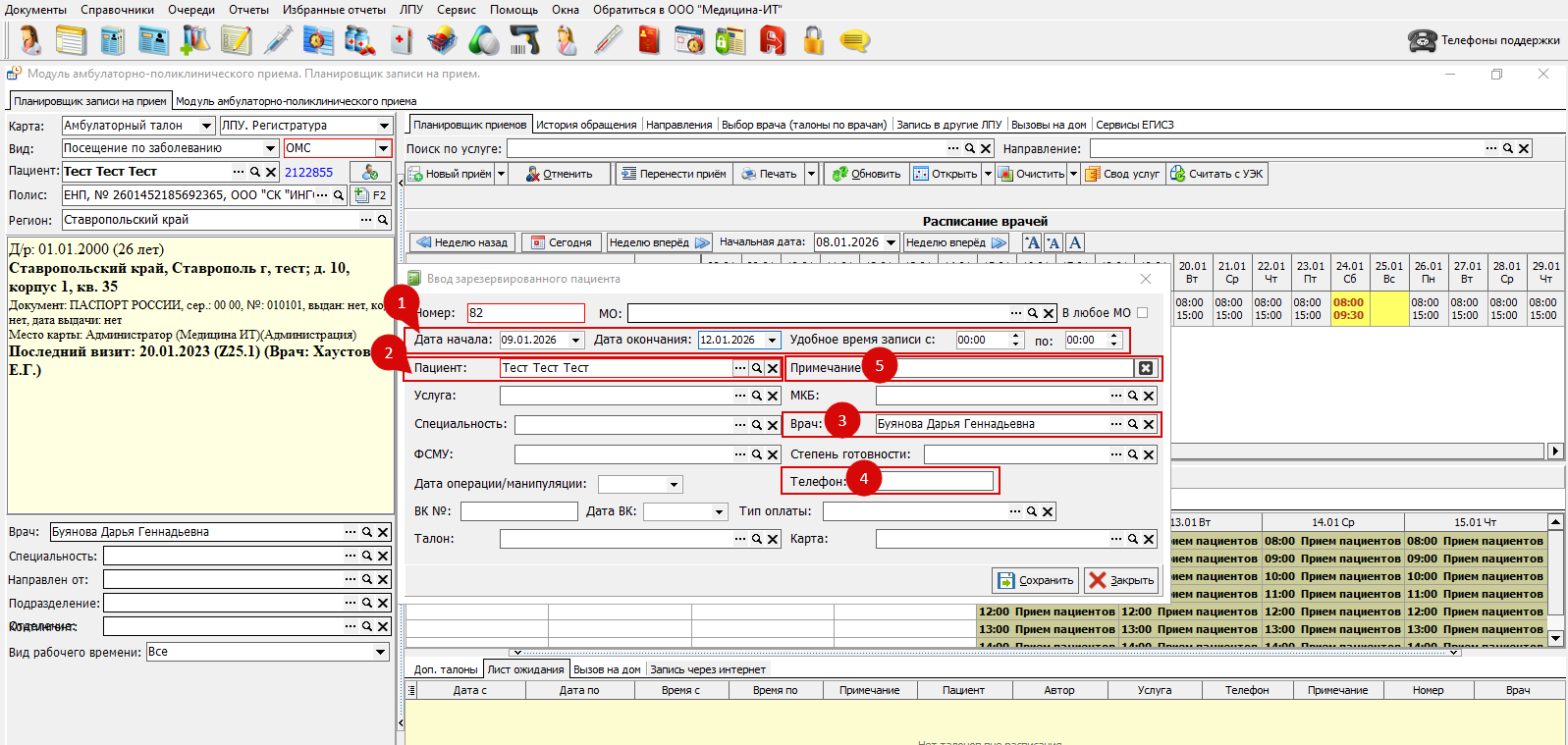The height and width of the screenshot is (745, 1568).
Task: Click the yellow chat bubble icon
Action: [x=854, y=40]
